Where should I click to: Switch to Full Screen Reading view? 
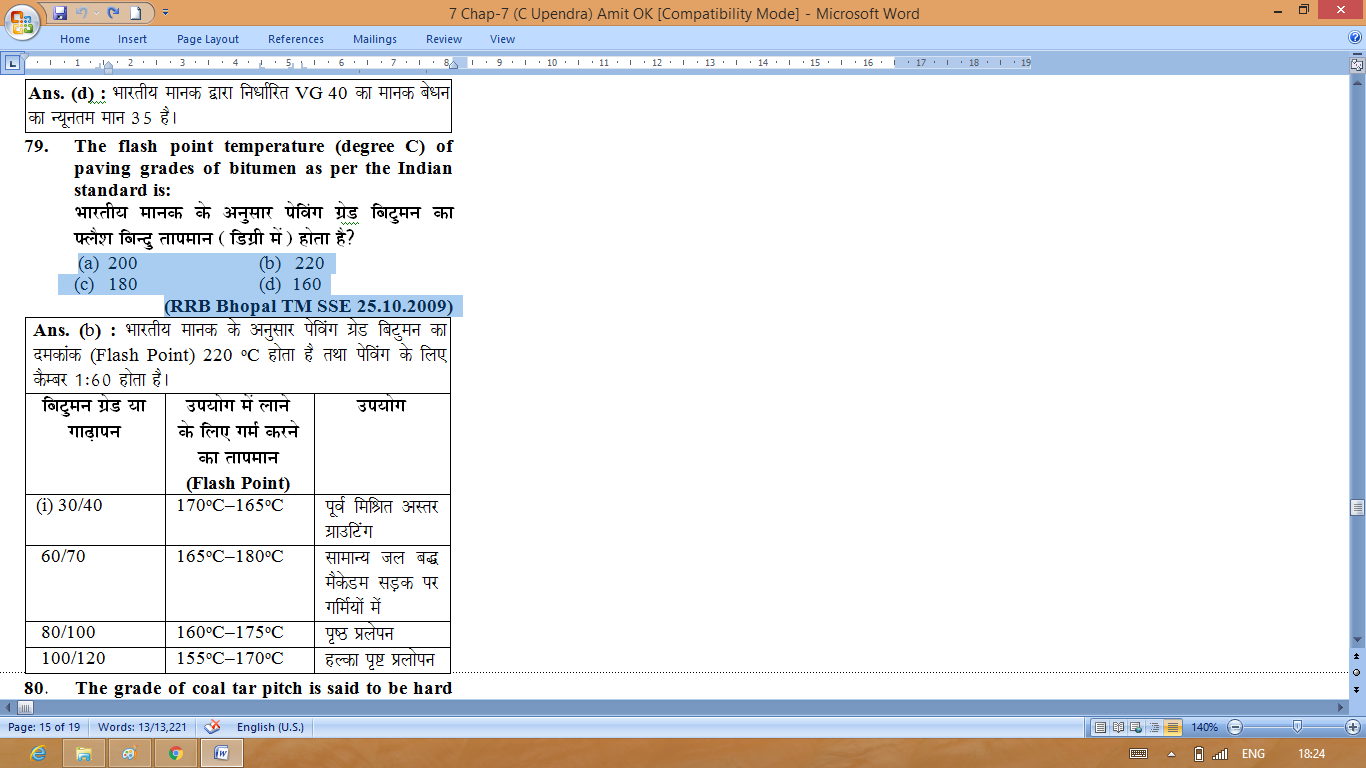(1118, 727)
